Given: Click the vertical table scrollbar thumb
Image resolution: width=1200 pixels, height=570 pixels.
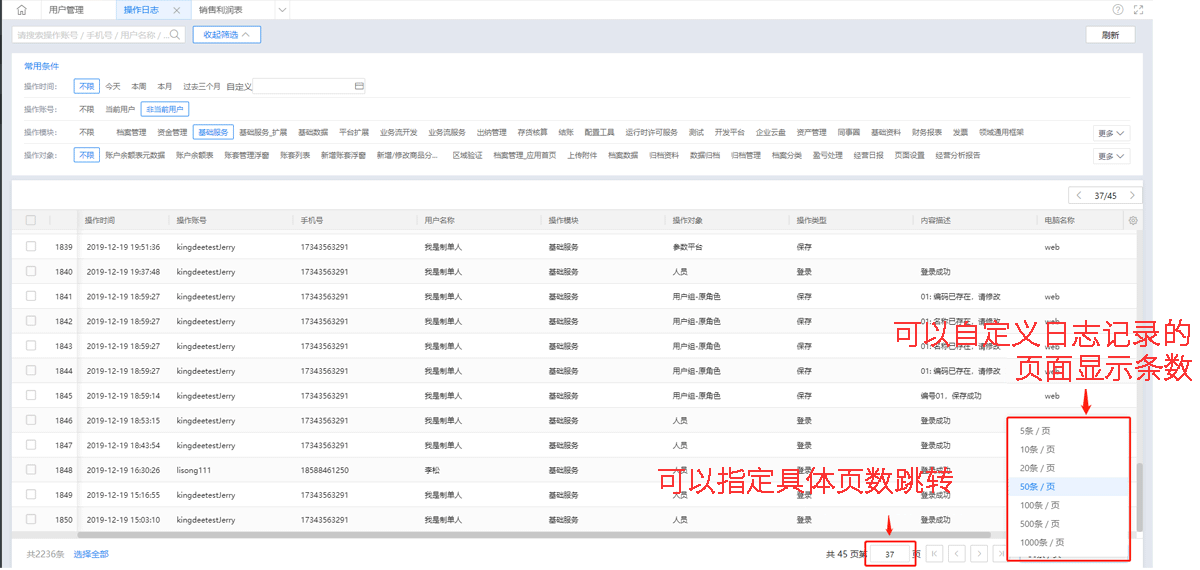Looking at the screenshot, I should (1138, 499).
